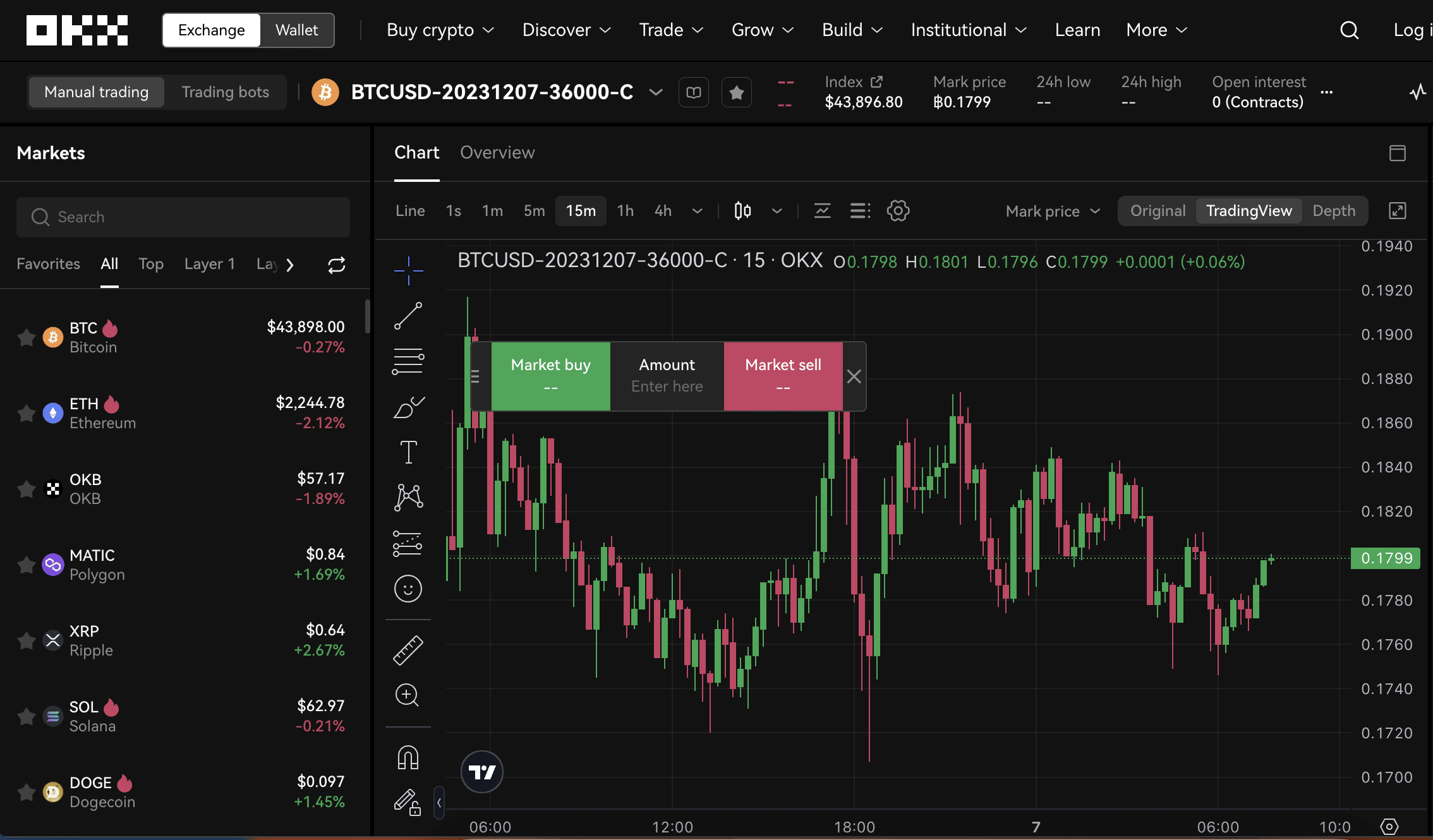
Task: Toggle lock all drawing tools
Action: tap(408, 802)
